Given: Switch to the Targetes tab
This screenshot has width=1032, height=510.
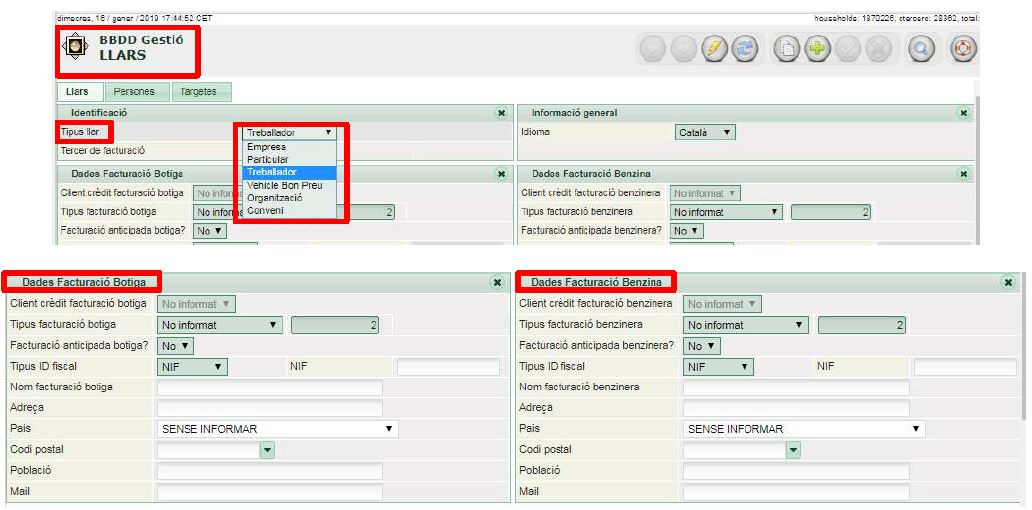Looking at the screenshot, I should 200,92.
